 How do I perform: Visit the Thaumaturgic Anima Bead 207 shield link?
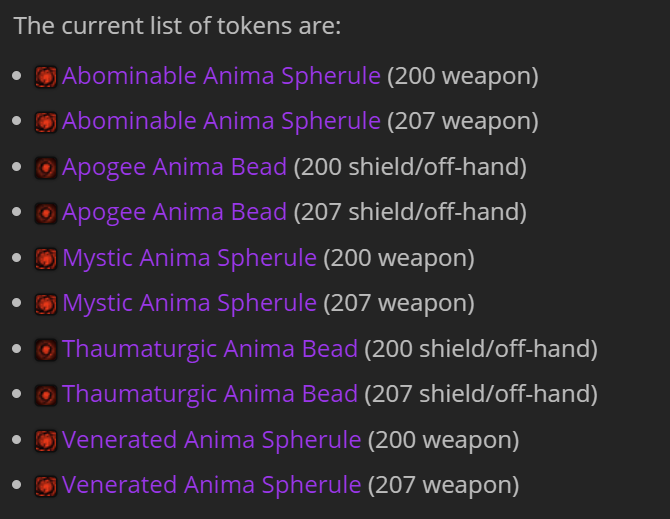tap(210, 395)
